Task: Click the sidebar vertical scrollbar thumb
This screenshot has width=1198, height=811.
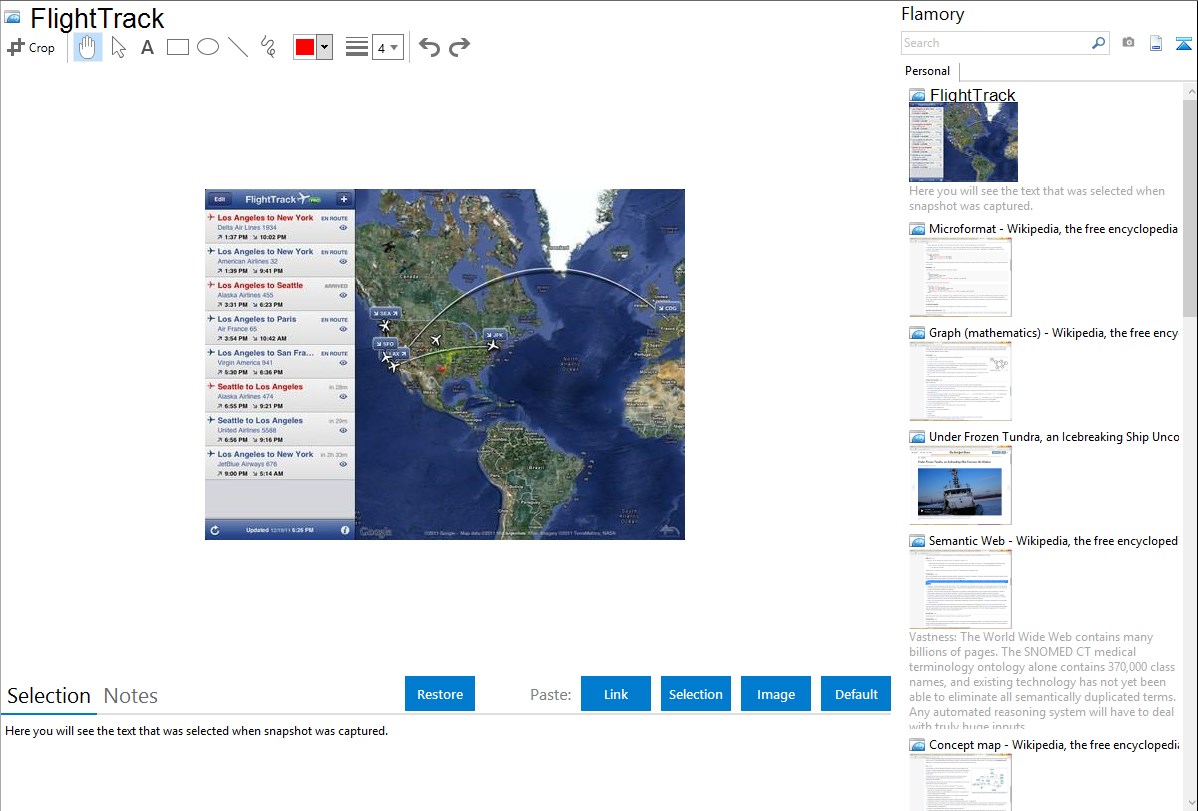Action: click(x=1190, y=208)
